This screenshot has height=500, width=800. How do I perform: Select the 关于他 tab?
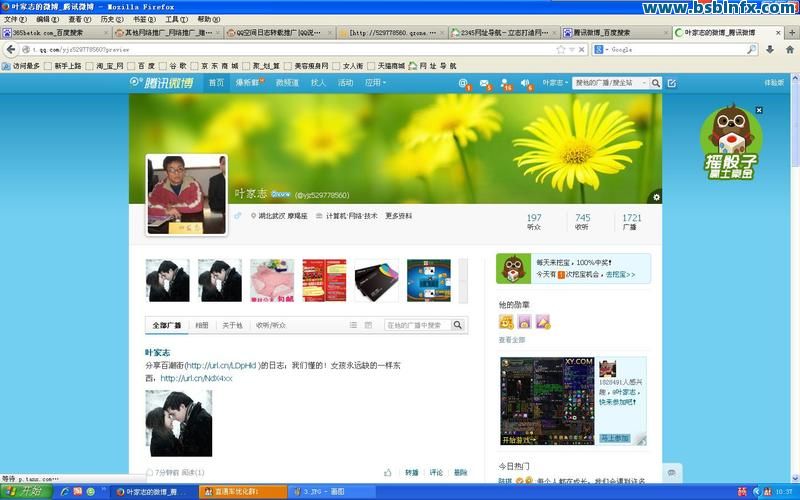[232, 325]
